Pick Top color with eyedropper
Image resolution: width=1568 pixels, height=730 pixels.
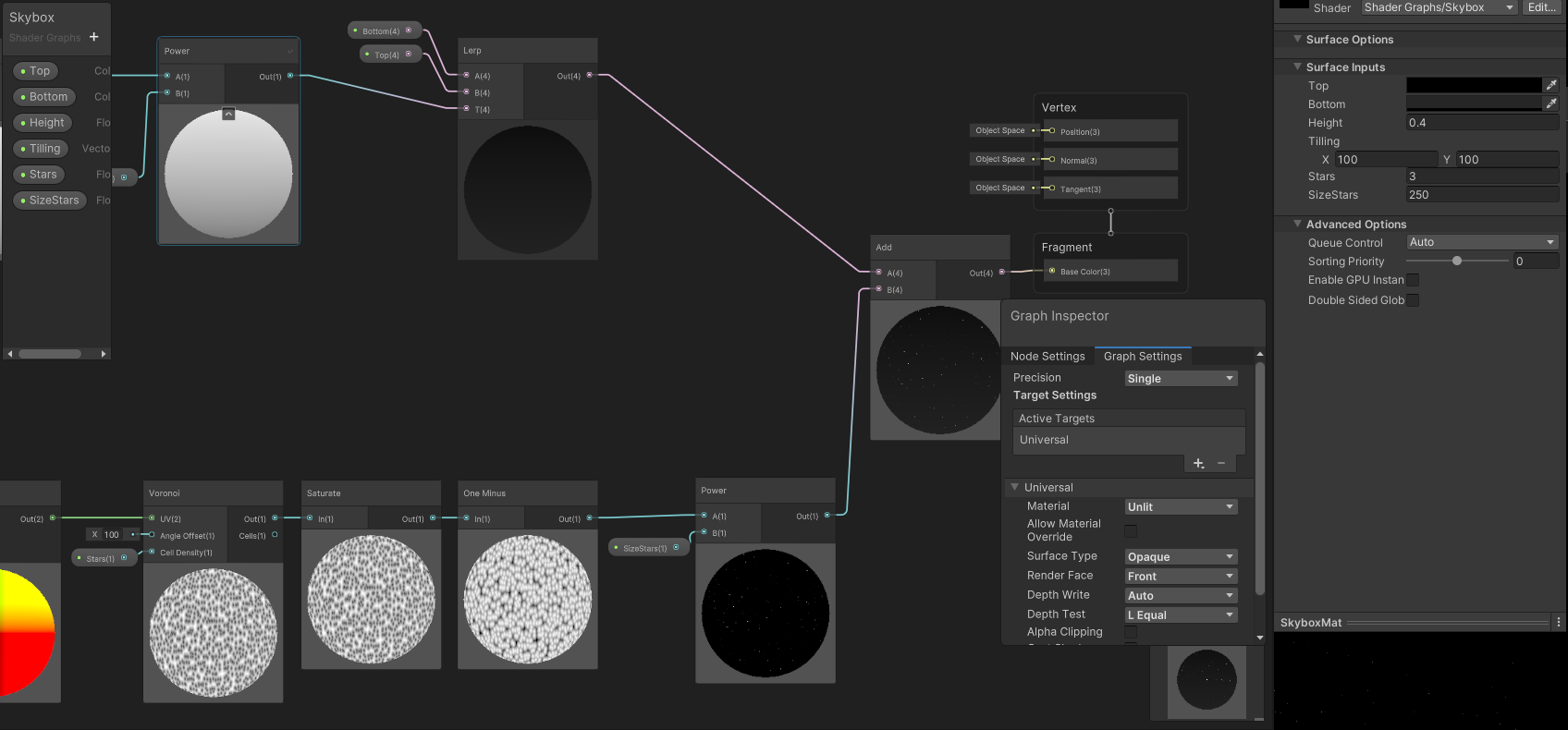tap(1551, 85)
